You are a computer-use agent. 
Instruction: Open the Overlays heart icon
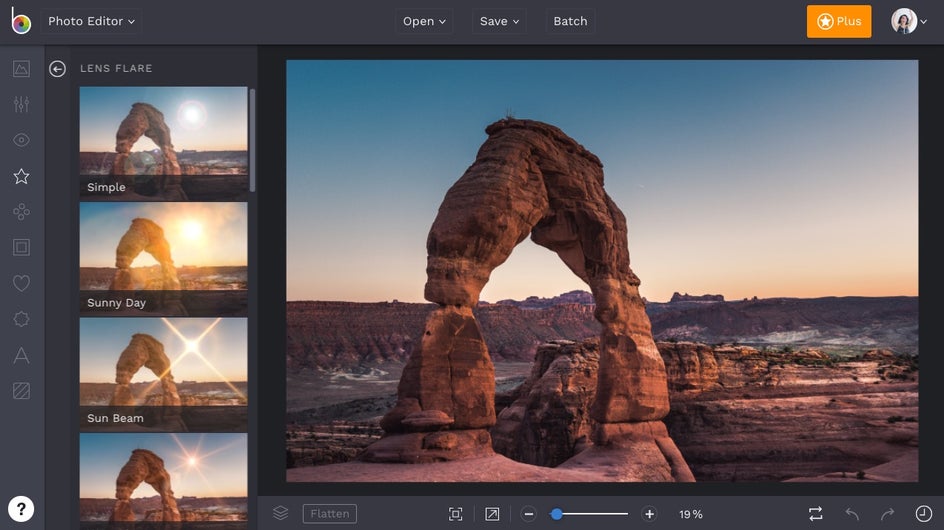[x=21, y=283]
